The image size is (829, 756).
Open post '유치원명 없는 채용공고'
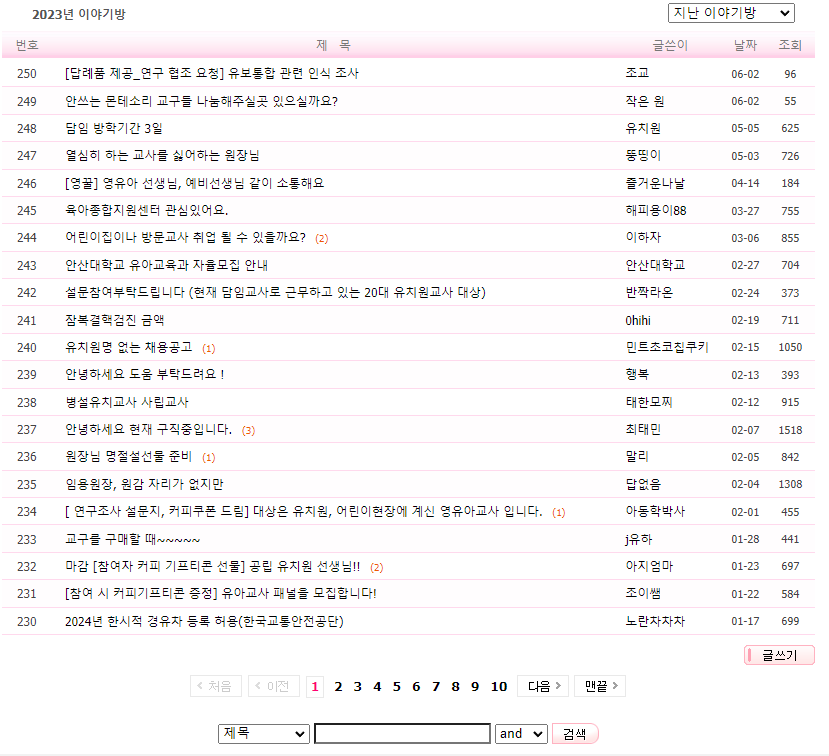pyautogui.click(x=129, y=347)
